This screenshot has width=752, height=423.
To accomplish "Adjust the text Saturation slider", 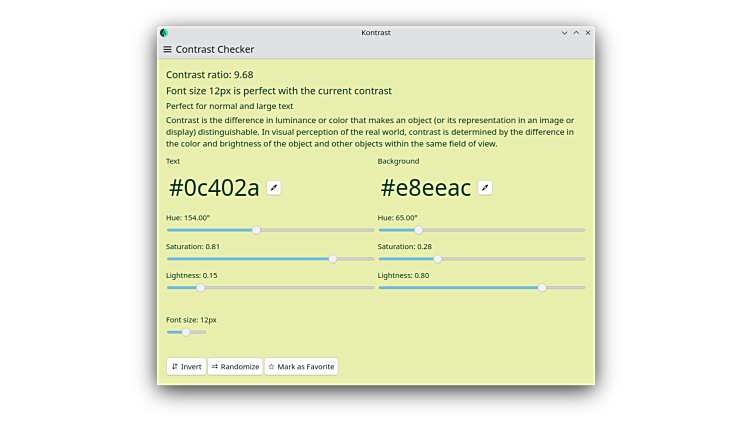I will 333,259.
